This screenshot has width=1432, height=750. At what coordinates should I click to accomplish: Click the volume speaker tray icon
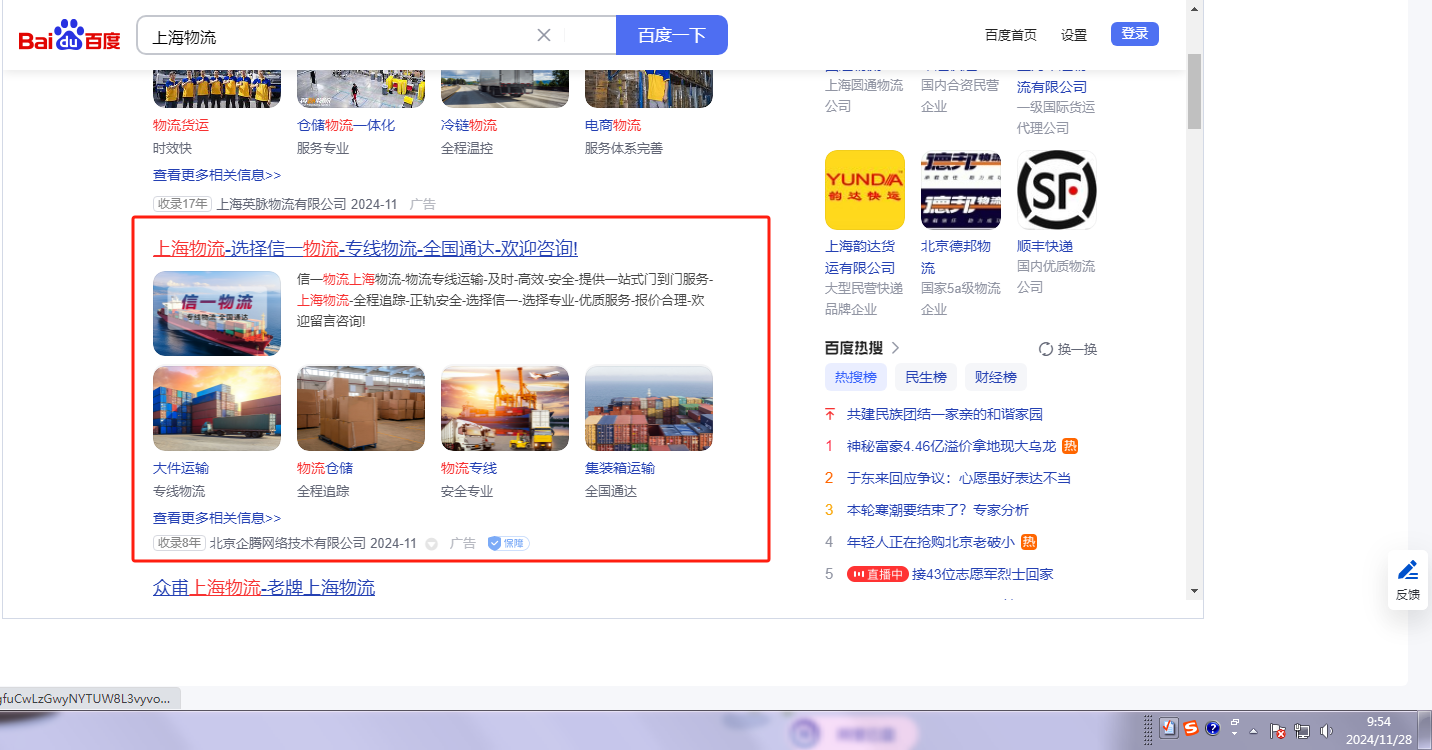click(x=1326, y=730)
